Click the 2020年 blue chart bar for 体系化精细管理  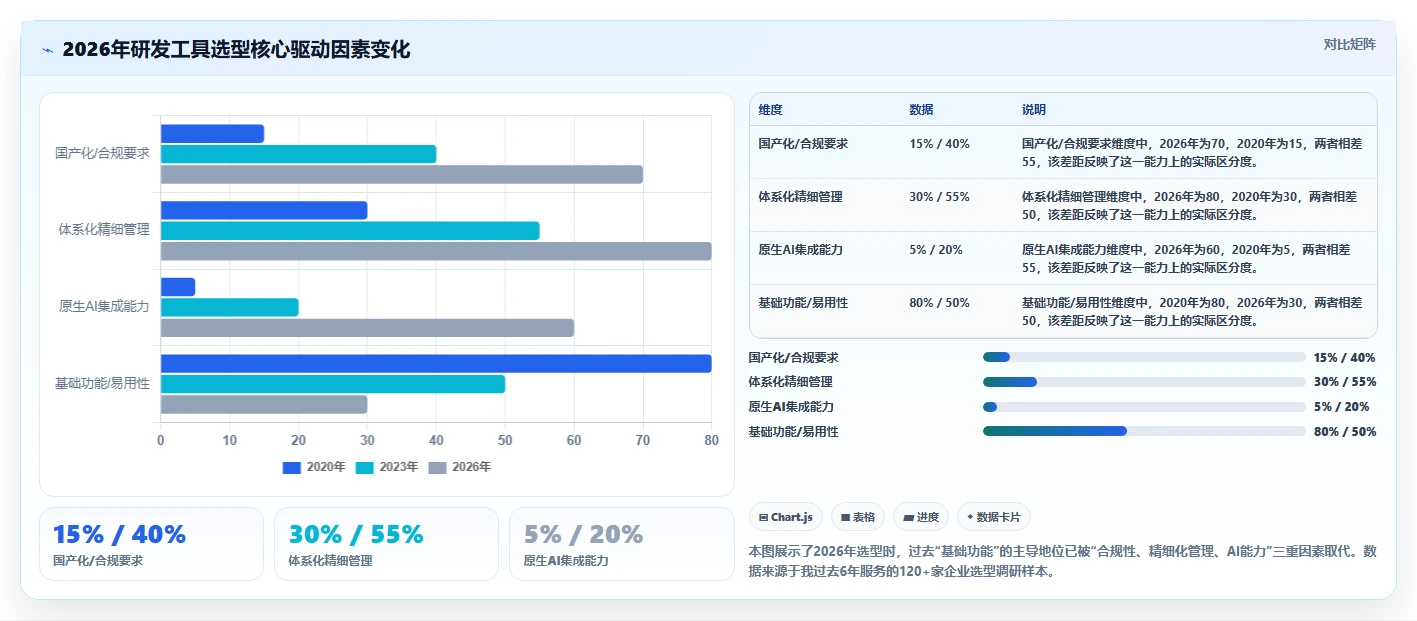264,210
